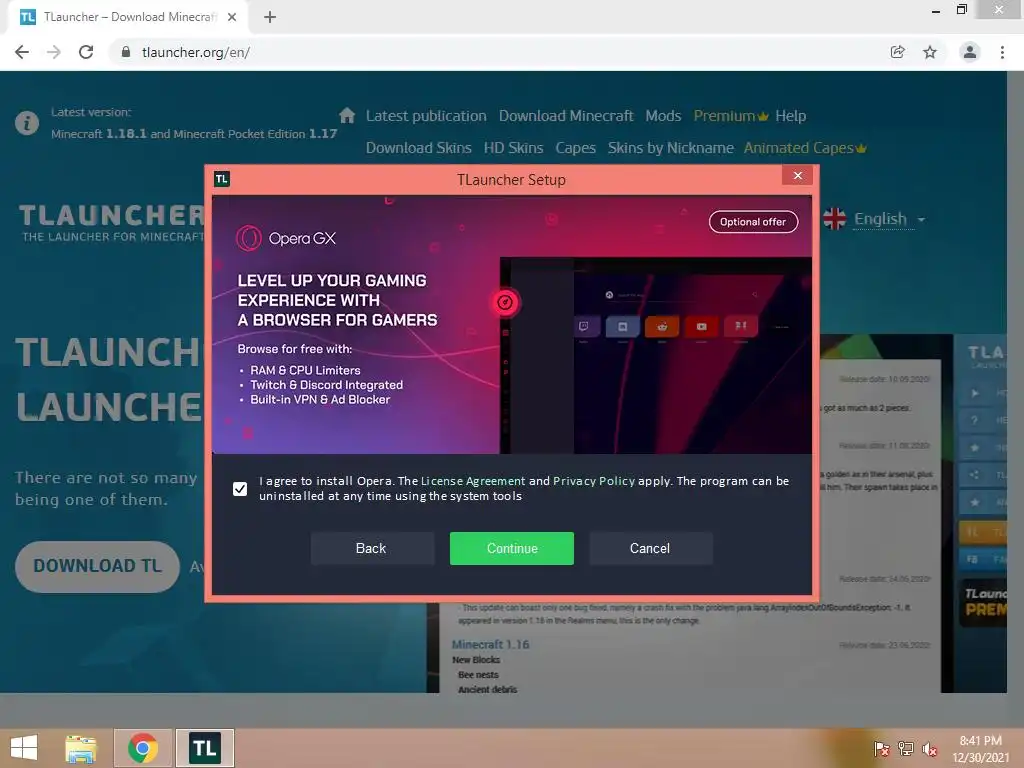1024x768 pixels.
Task: Click the UK flag icon
Action: pyautogui.click(x=835, y=219)
